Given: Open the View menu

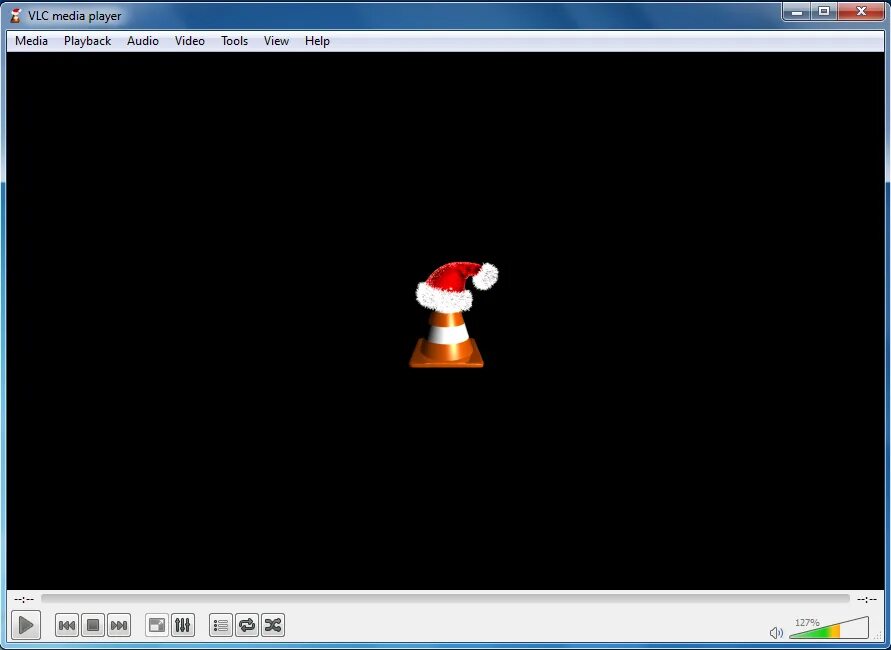Looking at the screenshot, I should pos(276,41).
